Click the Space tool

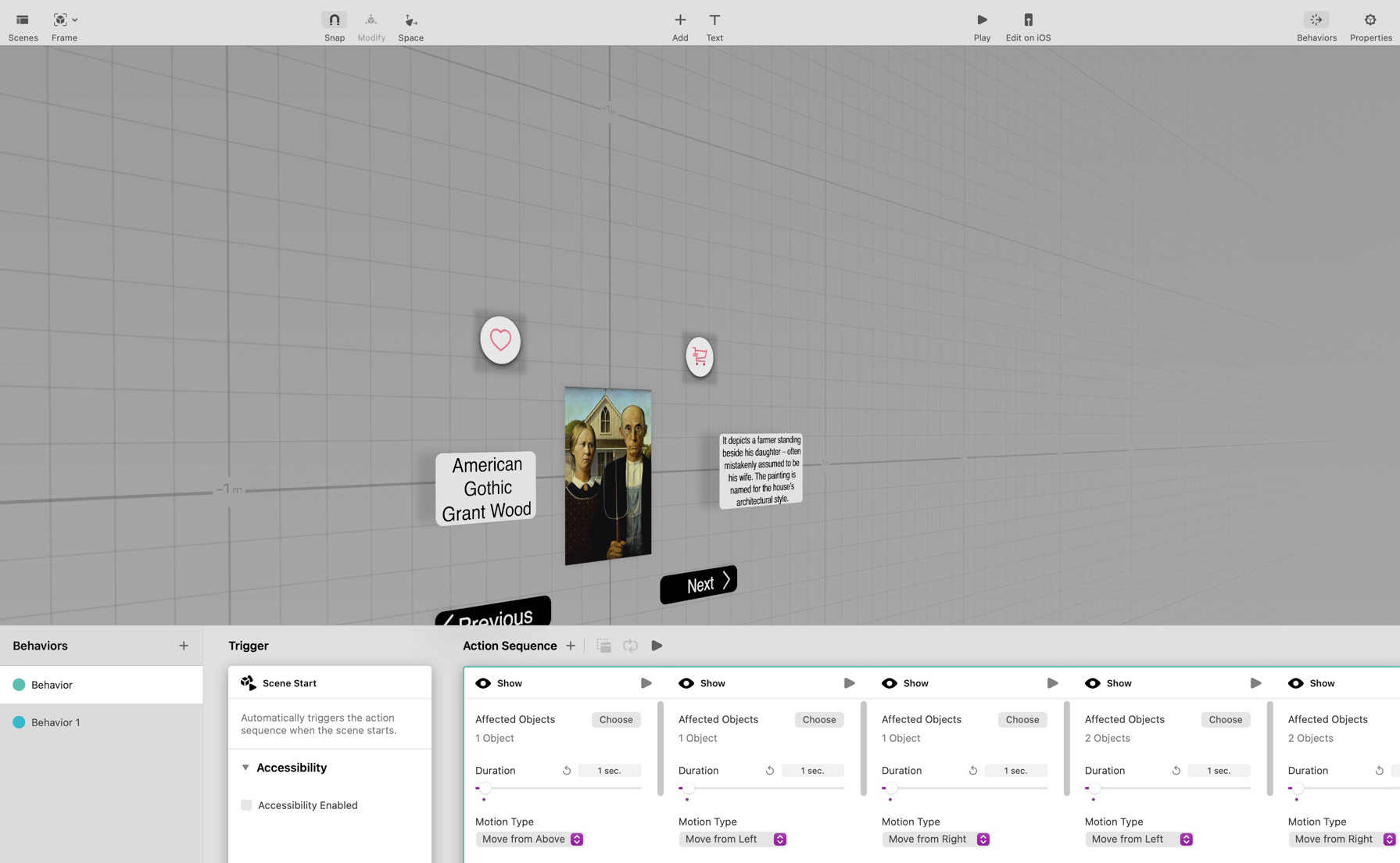coord(410,27)
